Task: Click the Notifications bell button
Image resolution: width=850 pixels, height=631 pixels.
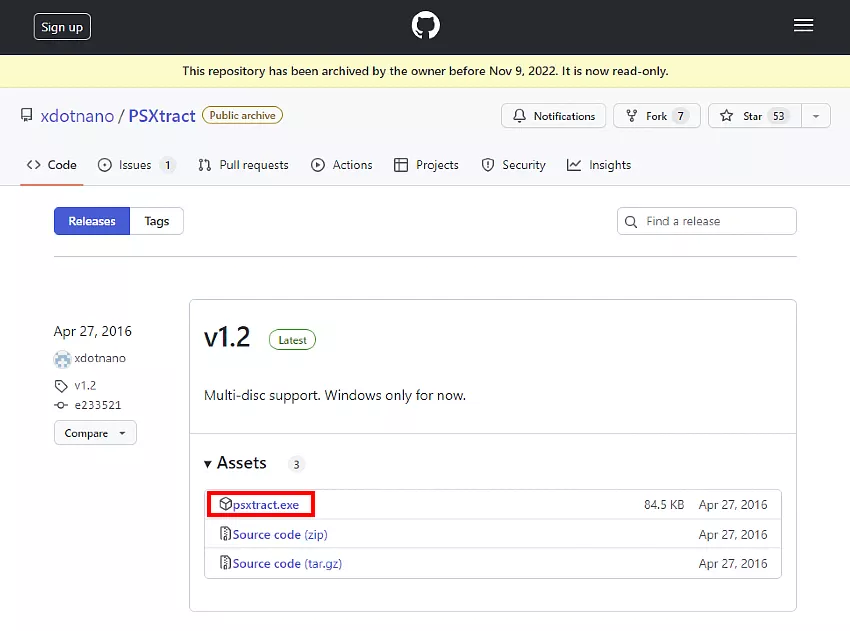Action: (554, 116)
